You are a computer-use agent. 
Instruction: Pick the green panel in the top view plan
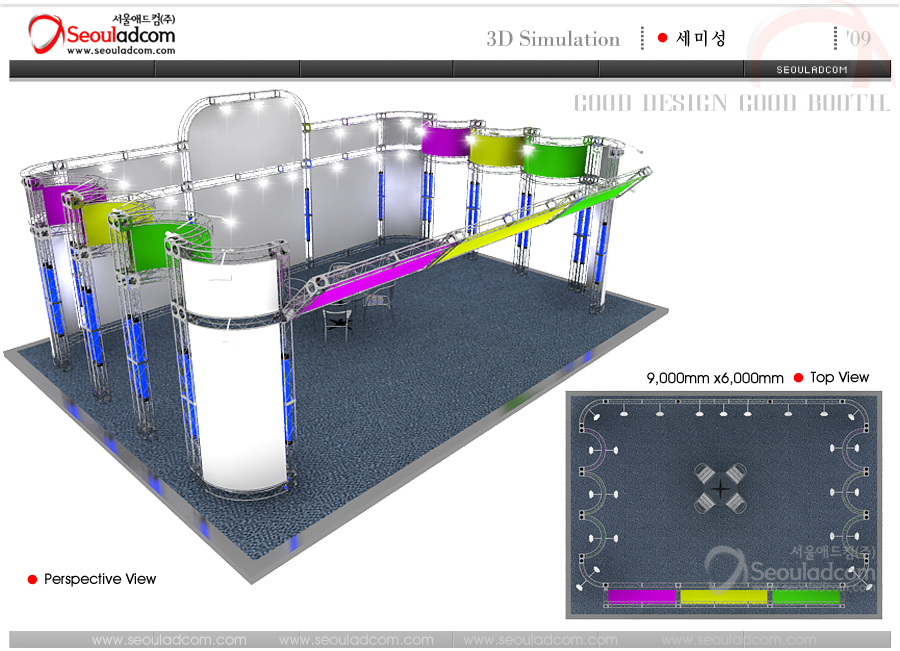806,596
